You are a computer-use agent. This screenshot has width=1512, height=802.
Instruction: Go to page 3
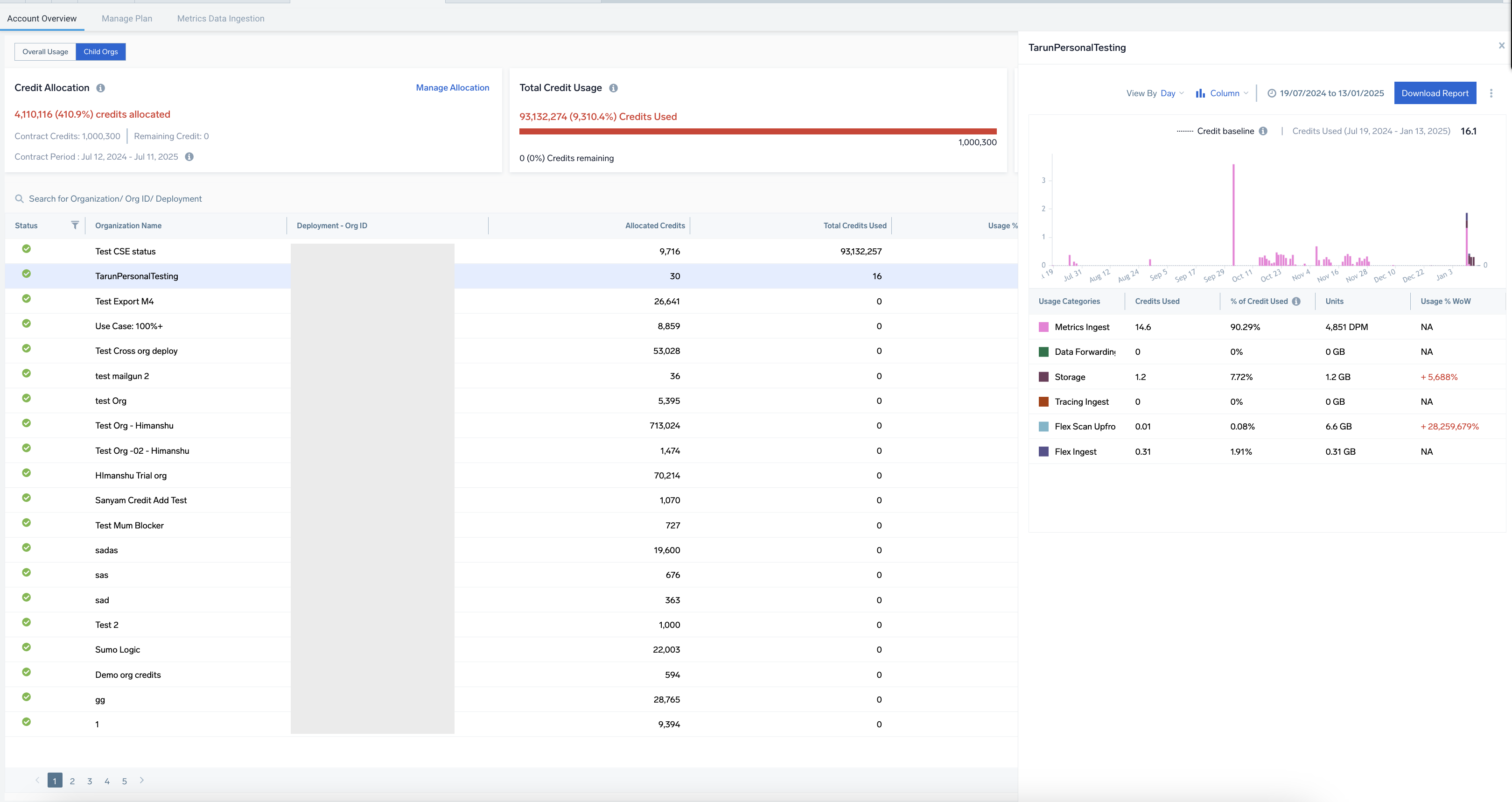tap(90, 781)
